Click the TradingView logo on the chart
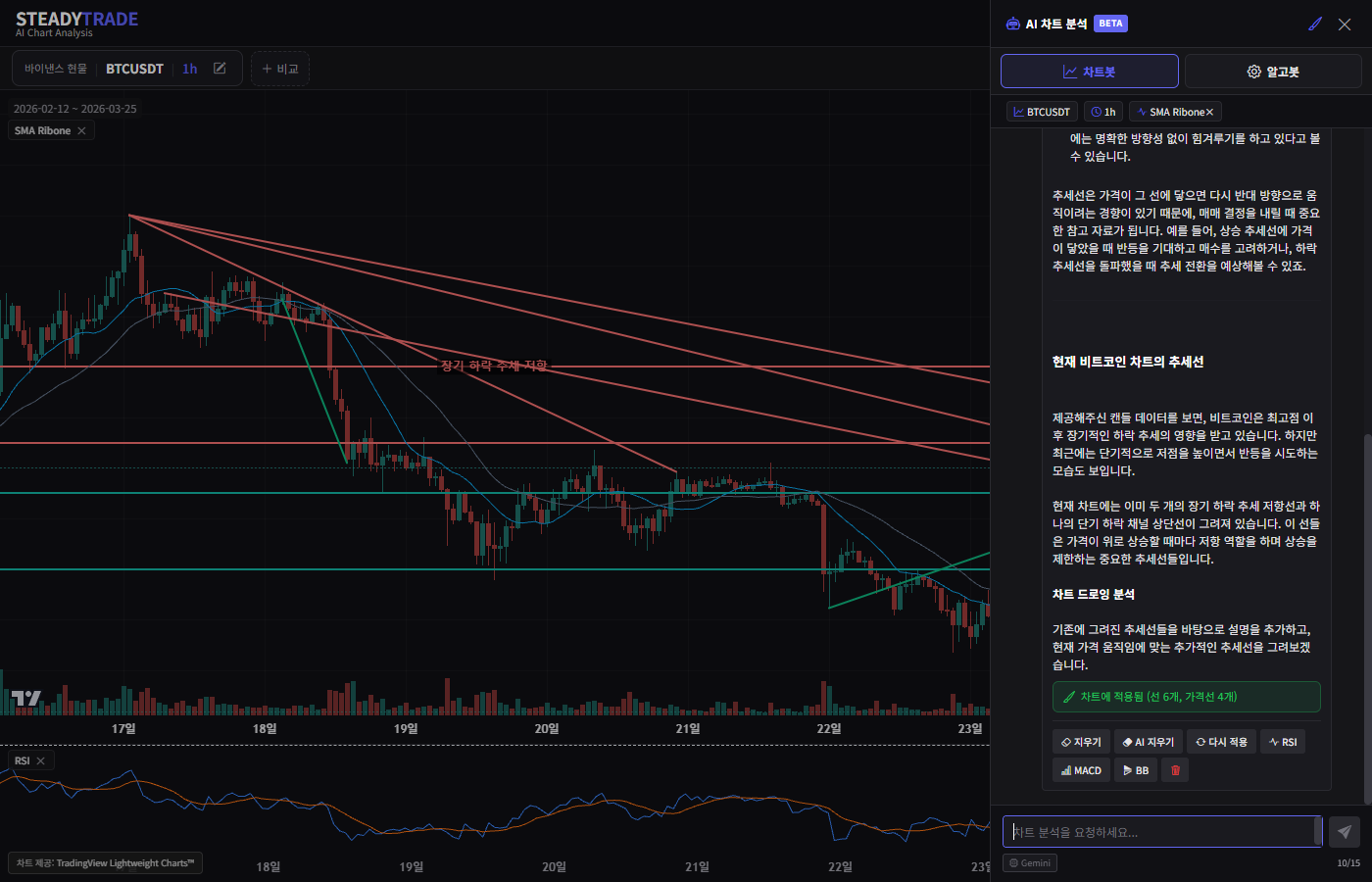 (x=26, y=698)
